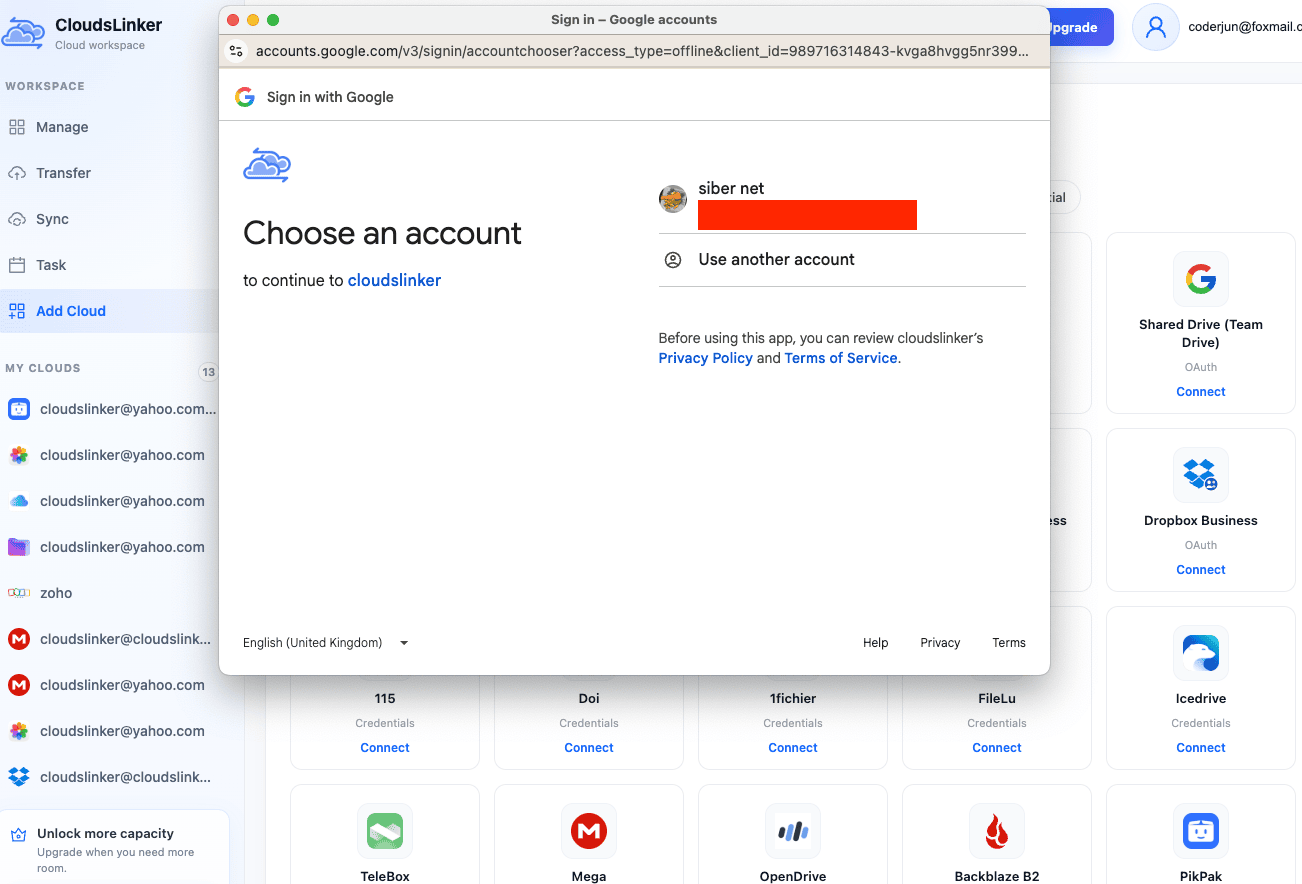Go to the Sync section
The height and width of the screenshot is (884, 1302).
(x=52, y=219)
